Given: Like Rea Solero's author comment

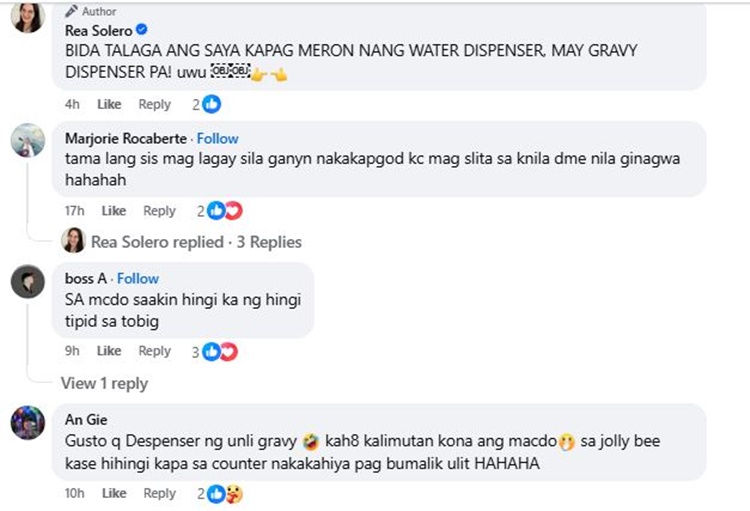Looking at the screenshot, I should pyautogui.click(x=109, y=104).
